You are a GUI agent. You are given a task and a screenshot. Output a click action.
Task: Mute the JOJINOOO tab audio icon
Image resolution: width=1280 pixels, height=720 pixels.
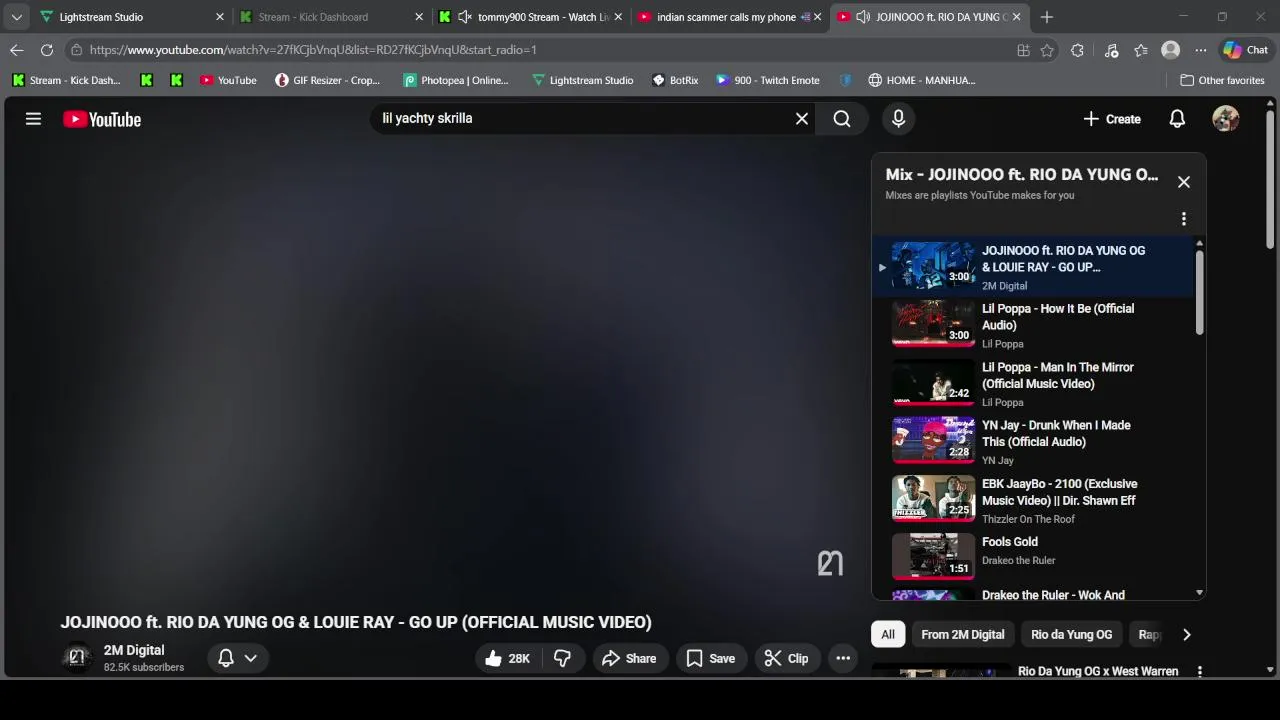point(863,17)
